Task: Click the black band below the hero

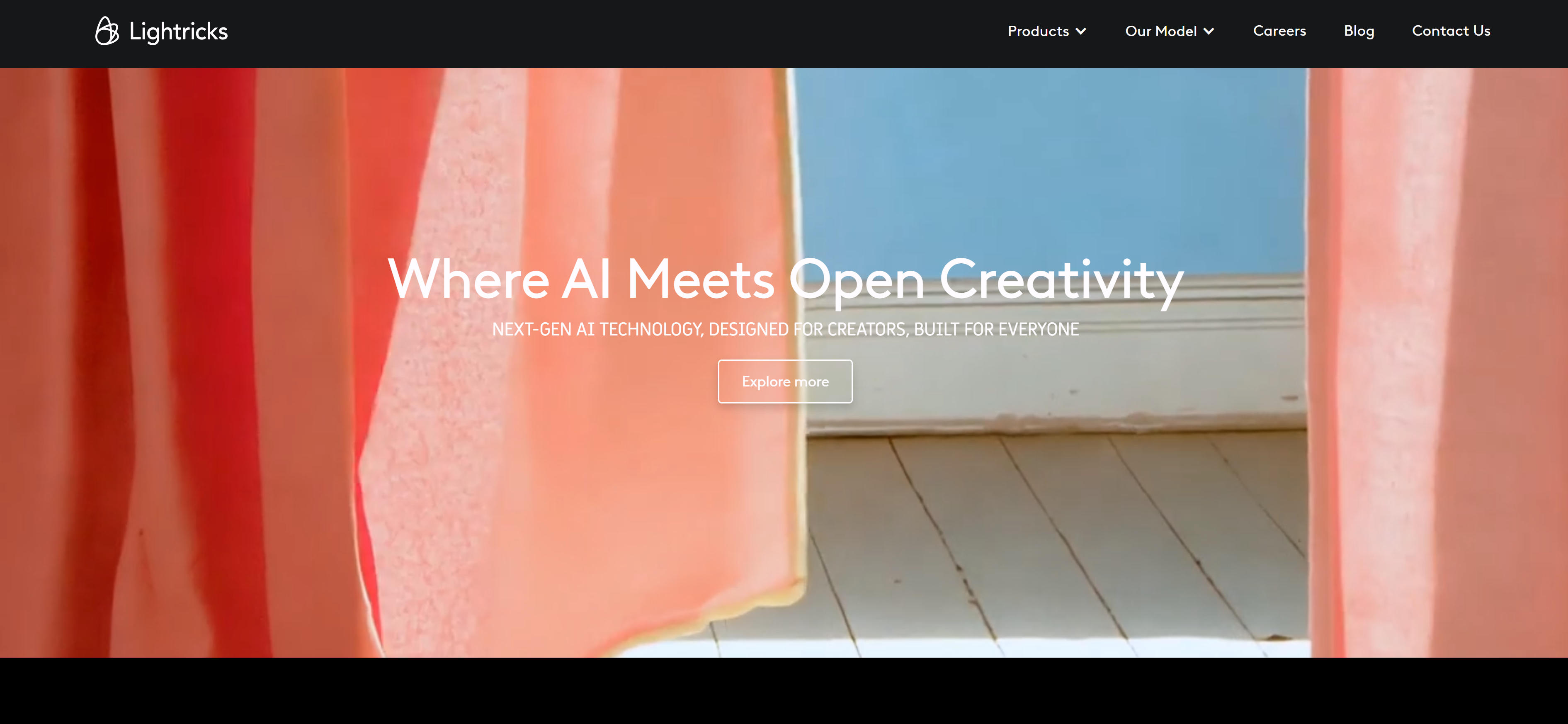Action: tap(784, 690)
